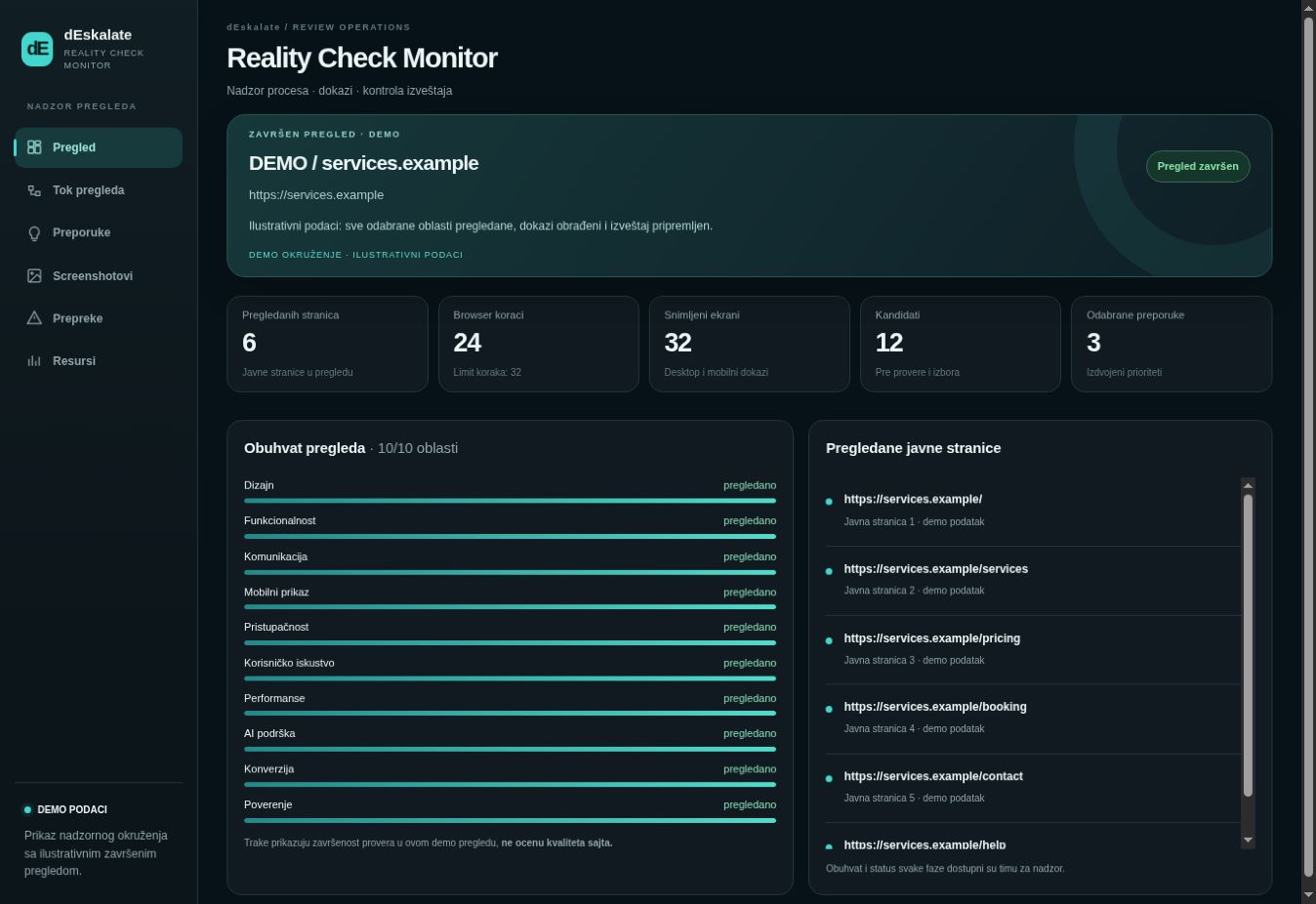This screenshot has width=1316, height=904.
Task: Open the services.example/services link
Action: coord(935,569)
